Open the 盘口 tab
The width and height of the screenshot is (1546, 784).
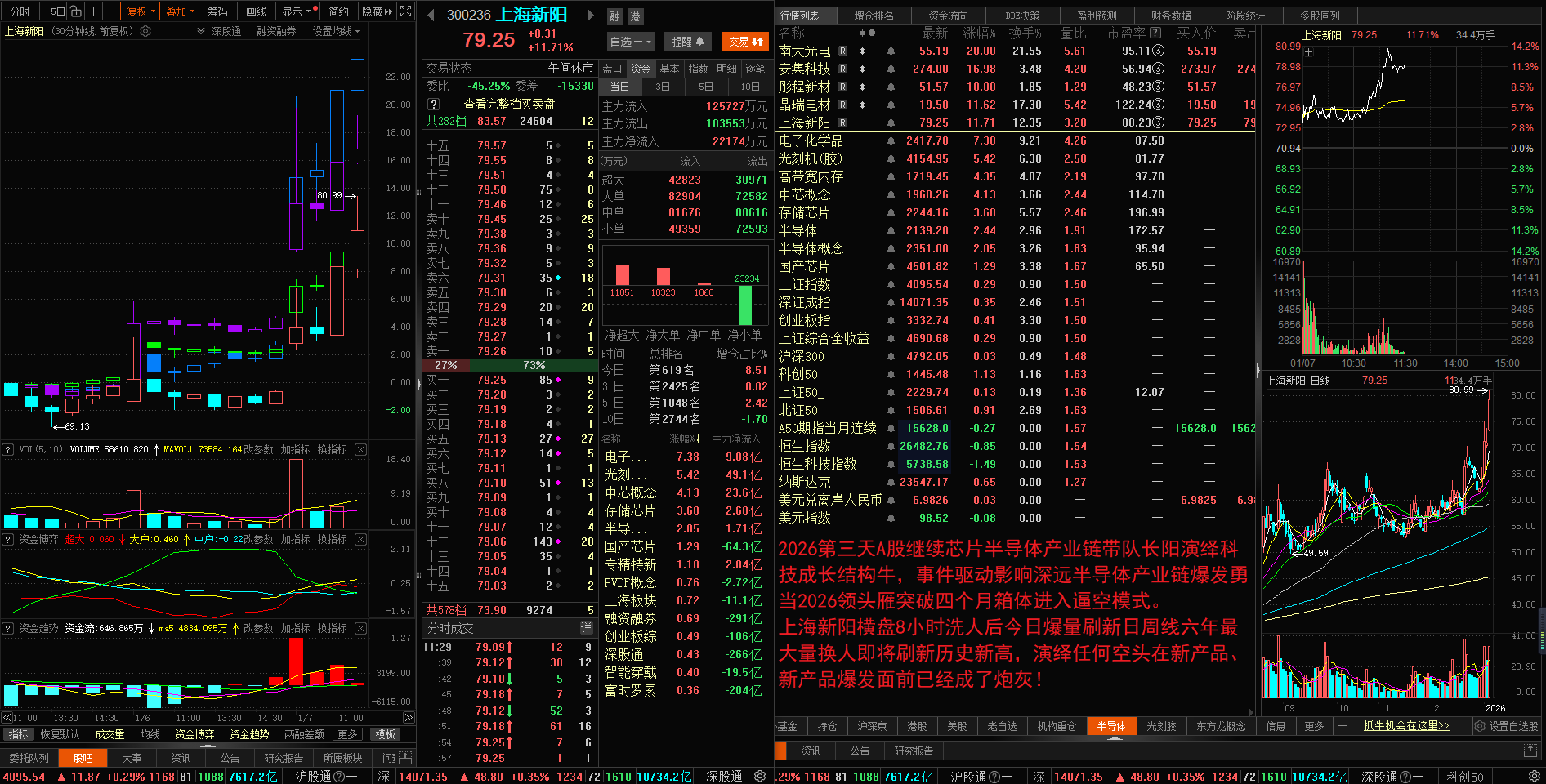(x=612, y=69)
